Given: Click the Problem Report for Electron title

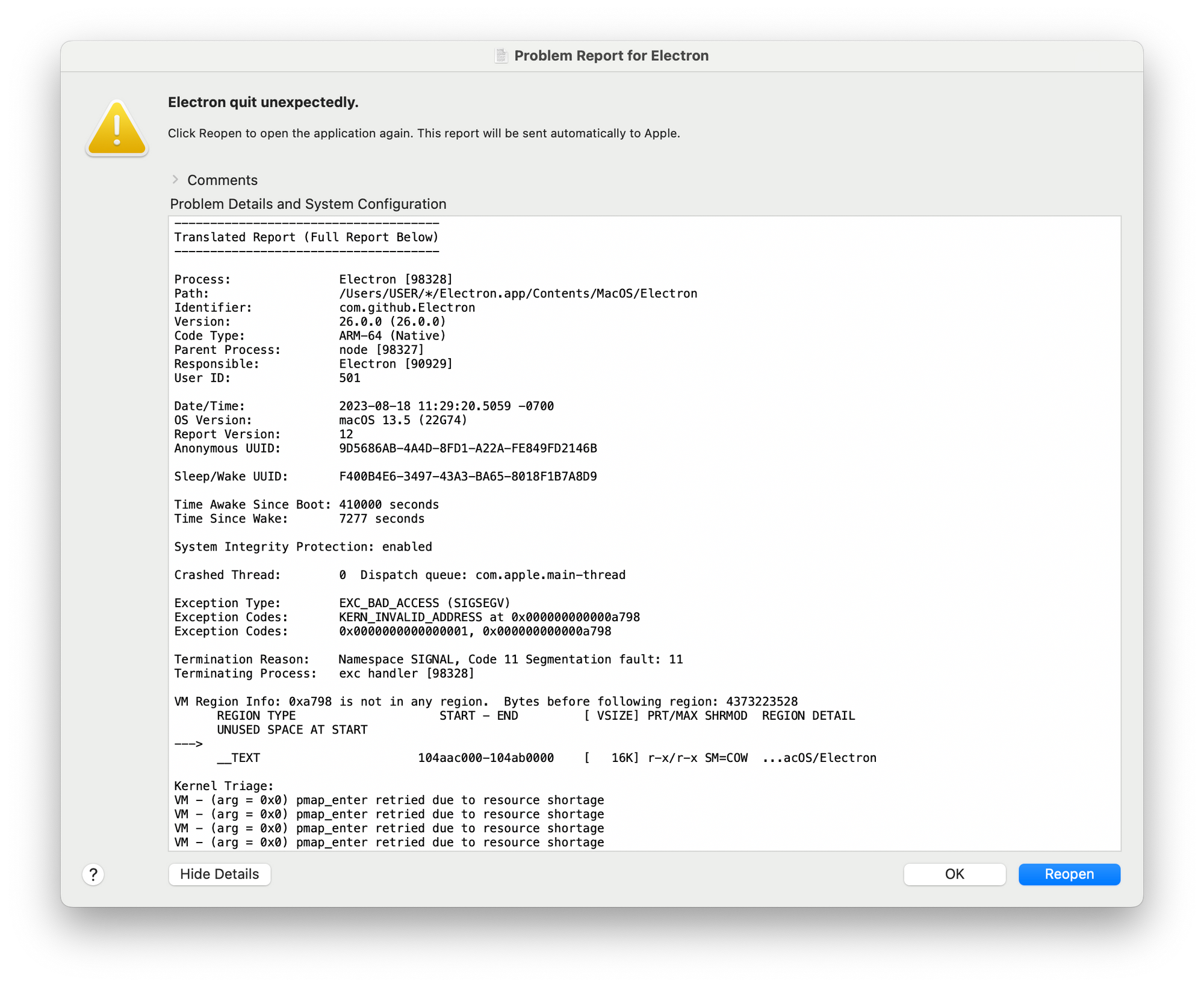Looking at the screenshot, I should (612, 55).
